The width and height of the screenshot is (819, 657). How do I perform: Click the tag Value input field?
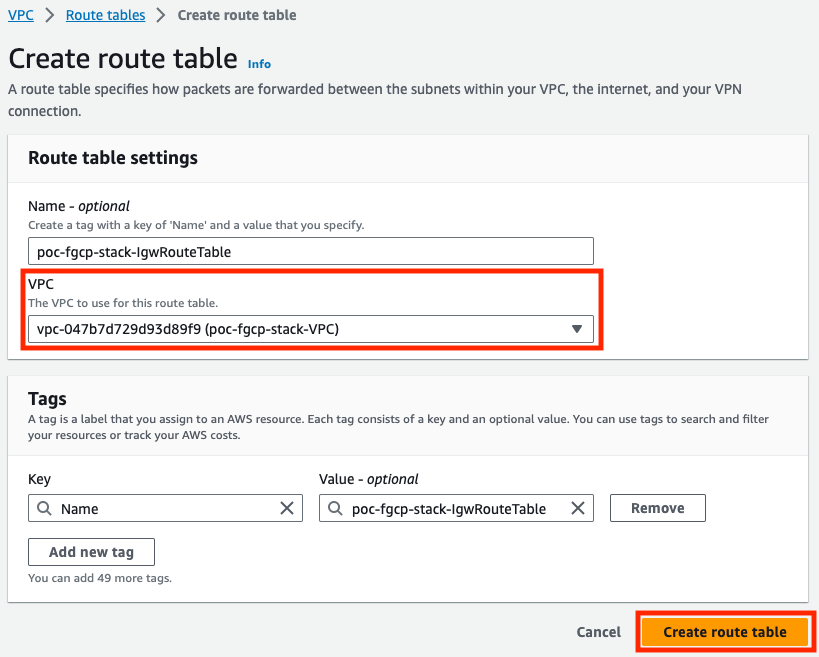[456, 508]
